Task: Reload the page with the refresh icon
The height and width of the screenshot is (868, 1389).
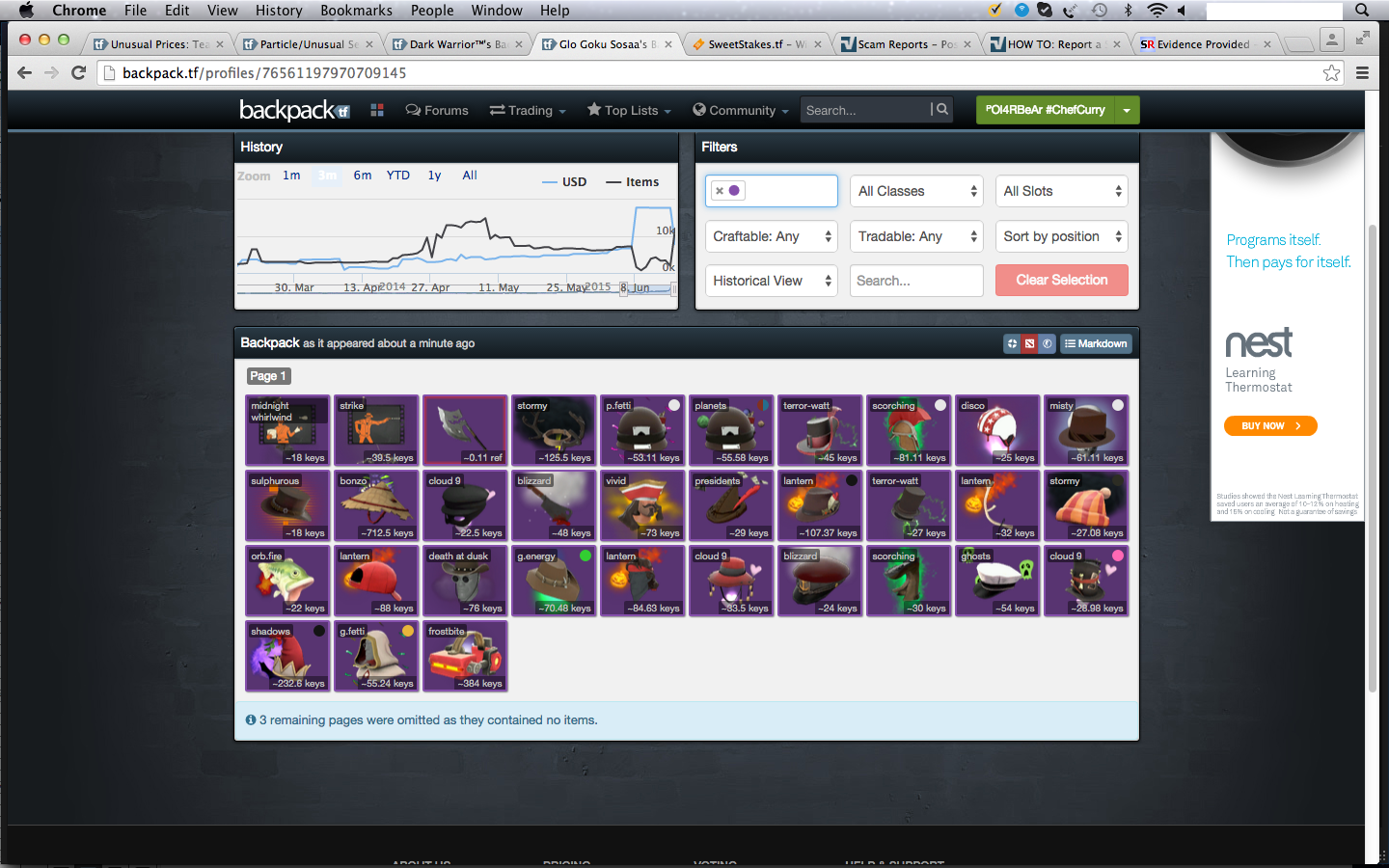Action: 79,73
